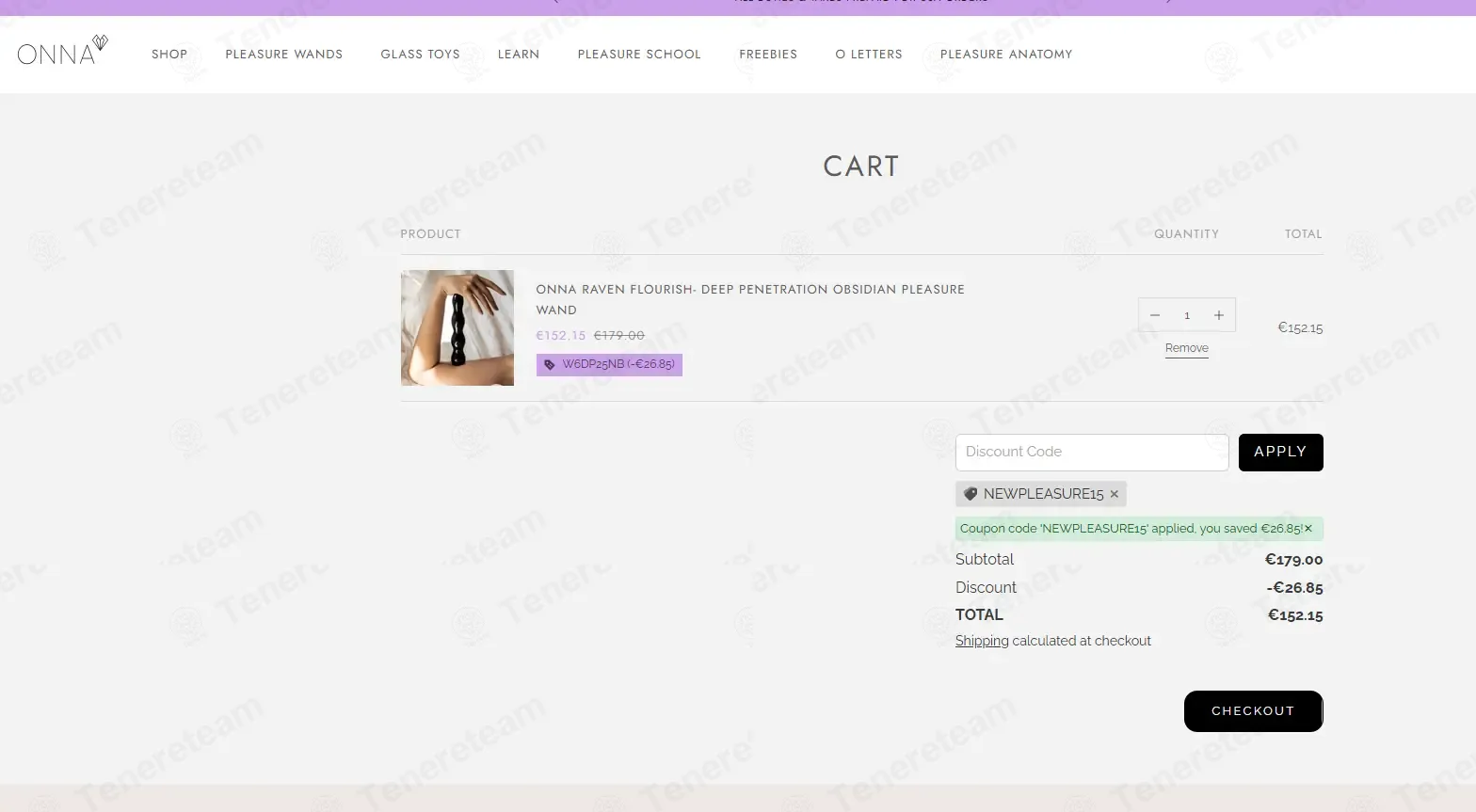Click the tag icon beside NEWPLEASURE15
The width and height of the screenshot is (1476, 812).
(x=971, y=494)
